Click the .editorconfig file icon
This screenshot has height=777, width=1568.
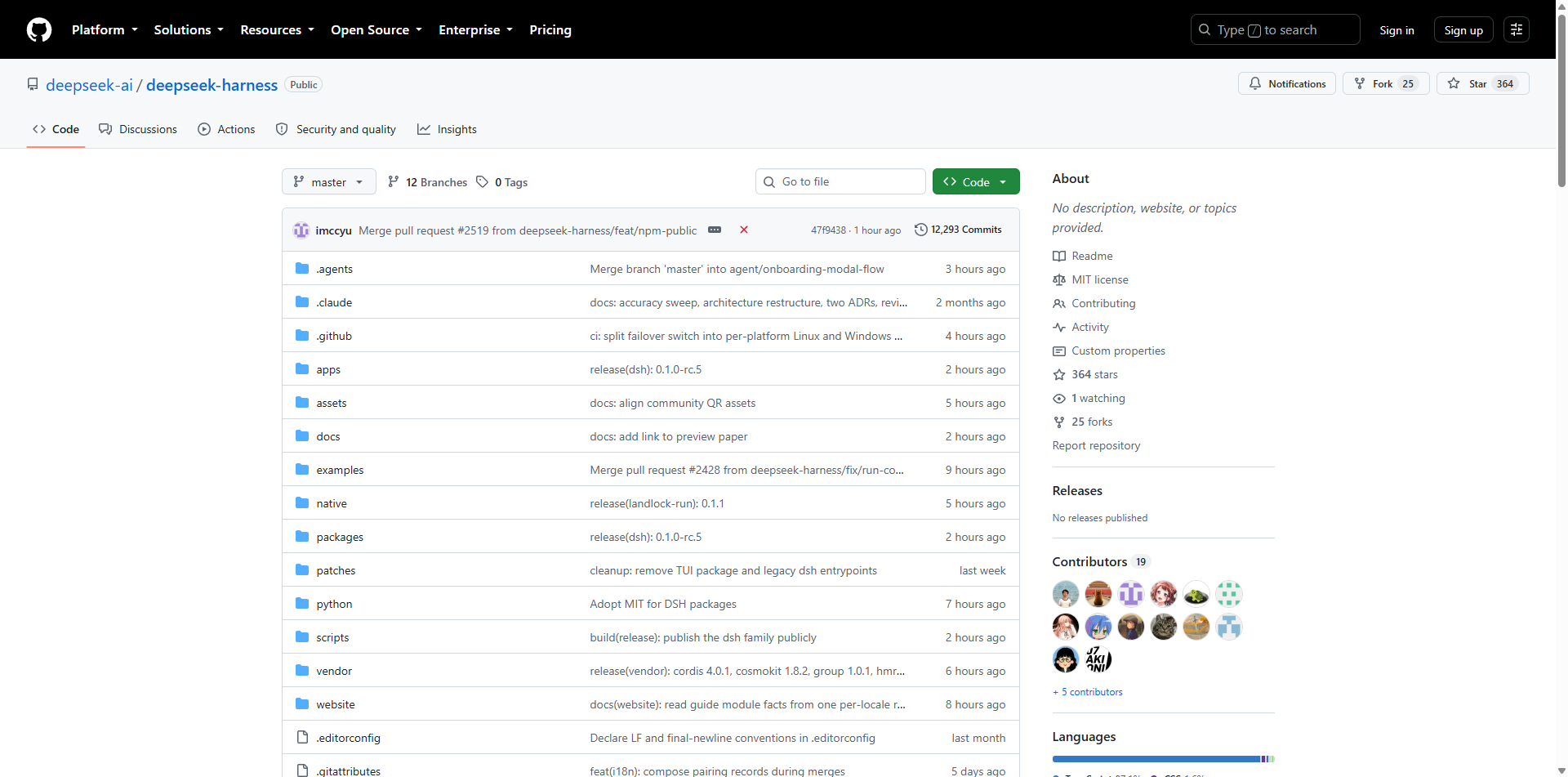pos(302,737)
